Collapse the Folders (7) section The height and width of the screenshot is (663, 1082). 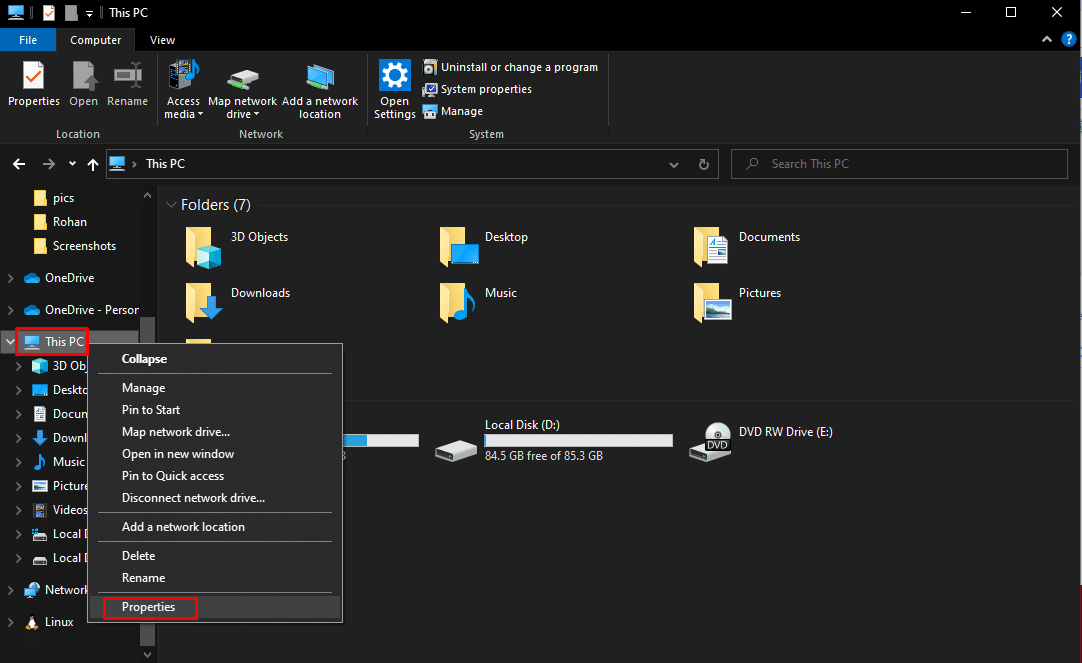[171, 205]
